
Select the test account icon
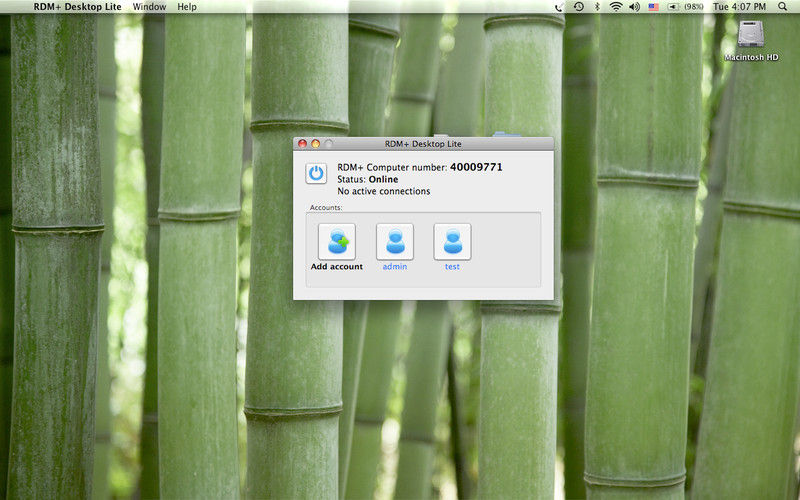click(x=453, y=242)
